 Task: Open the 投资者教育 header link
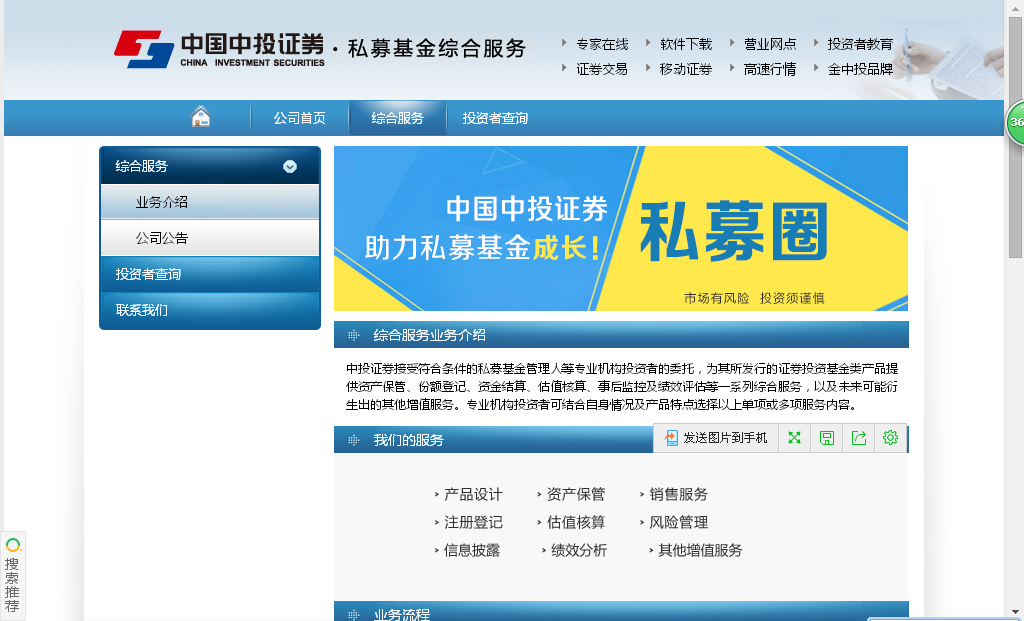(x=860, y=44)
